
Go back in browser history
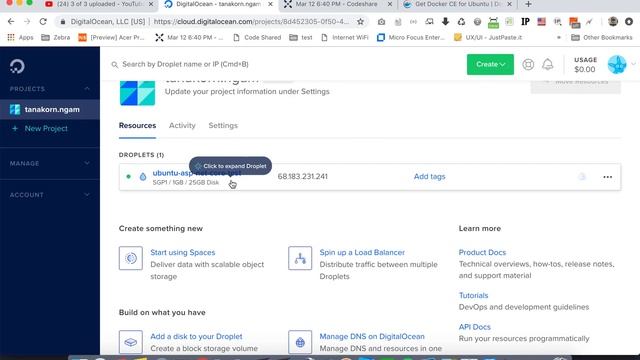pos(11,22)
